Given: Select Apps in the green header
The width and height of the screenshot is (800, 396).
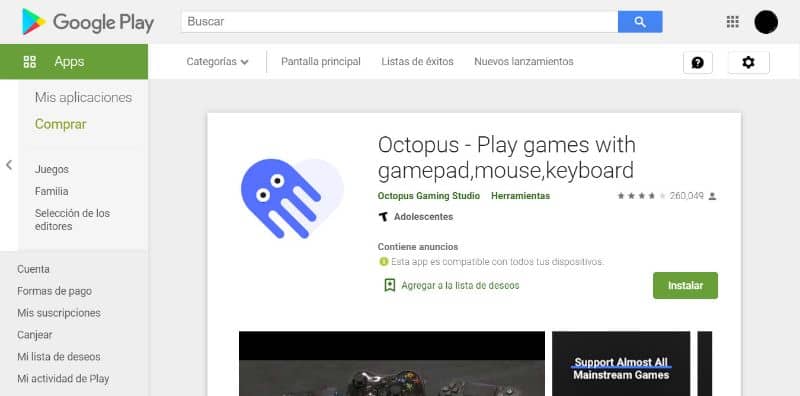Looking at the screenshot, I should click(69, 62).
